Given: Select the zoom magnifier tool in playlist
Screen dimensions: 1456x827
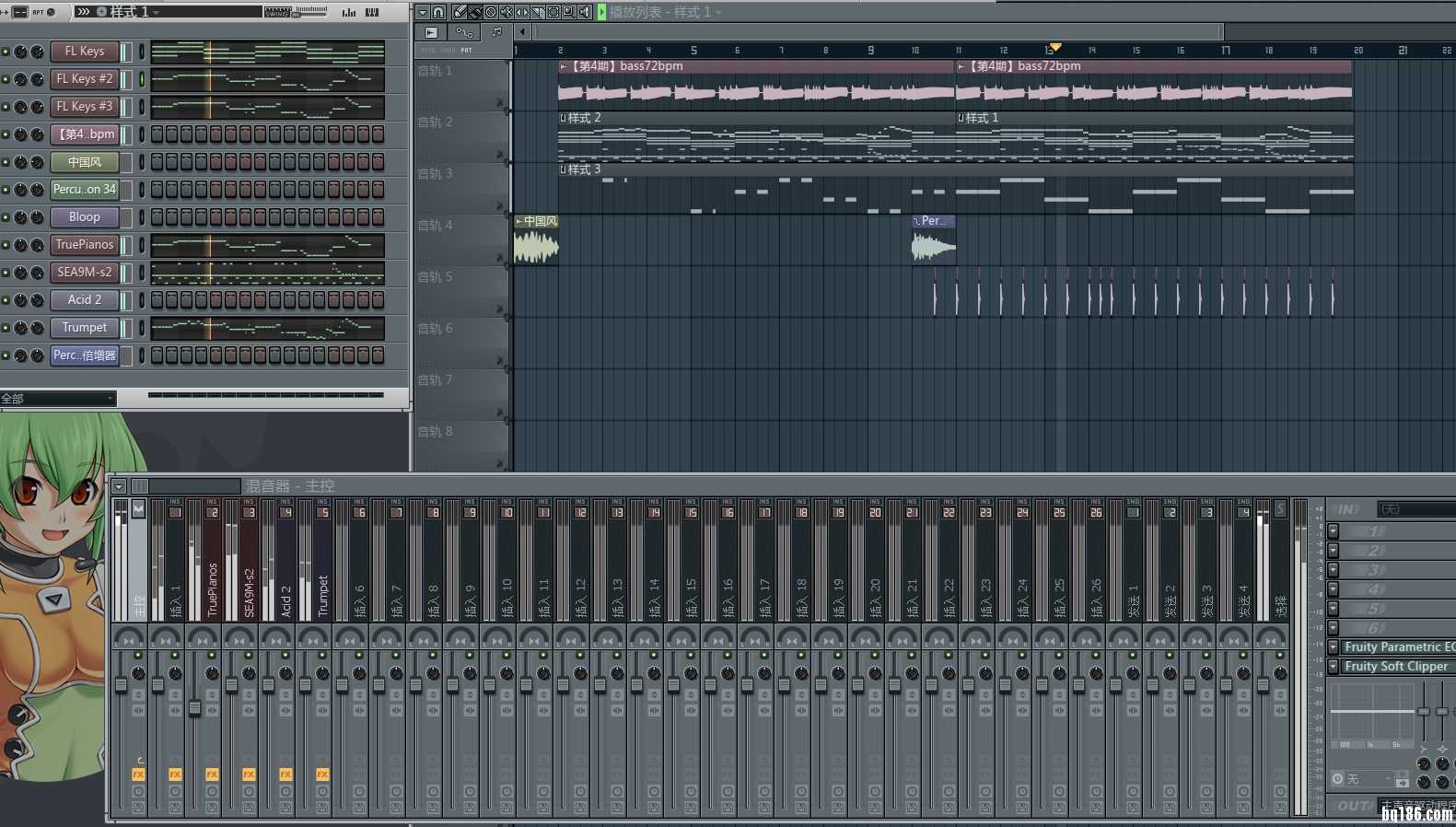Looking at the screenshot, I should pos(568,12).
